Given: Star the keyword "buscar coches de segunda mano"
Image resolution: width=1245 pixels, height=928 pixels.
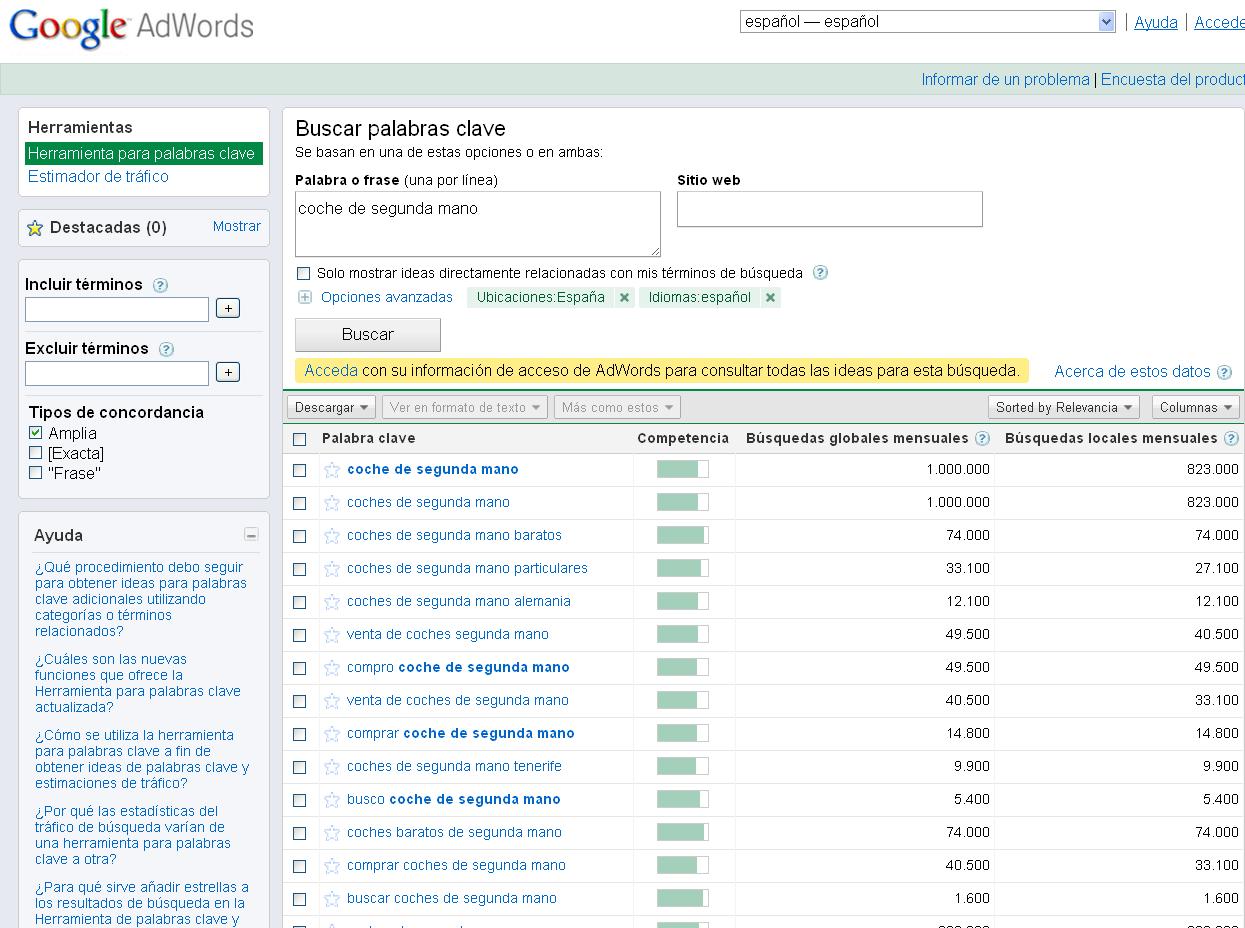Looking at the screenshot, I should (x=332, y=899).
